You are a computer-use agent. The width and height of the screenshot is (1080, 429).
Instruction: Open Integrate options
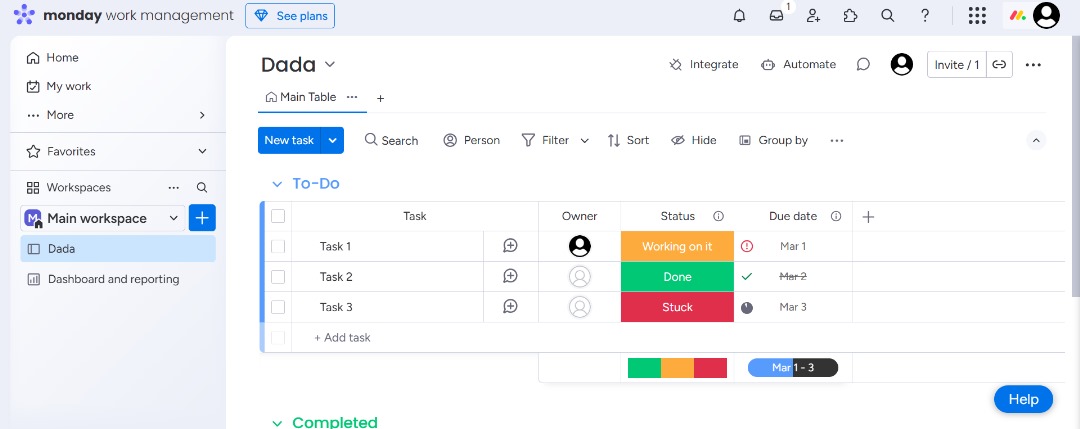[703, 64]
